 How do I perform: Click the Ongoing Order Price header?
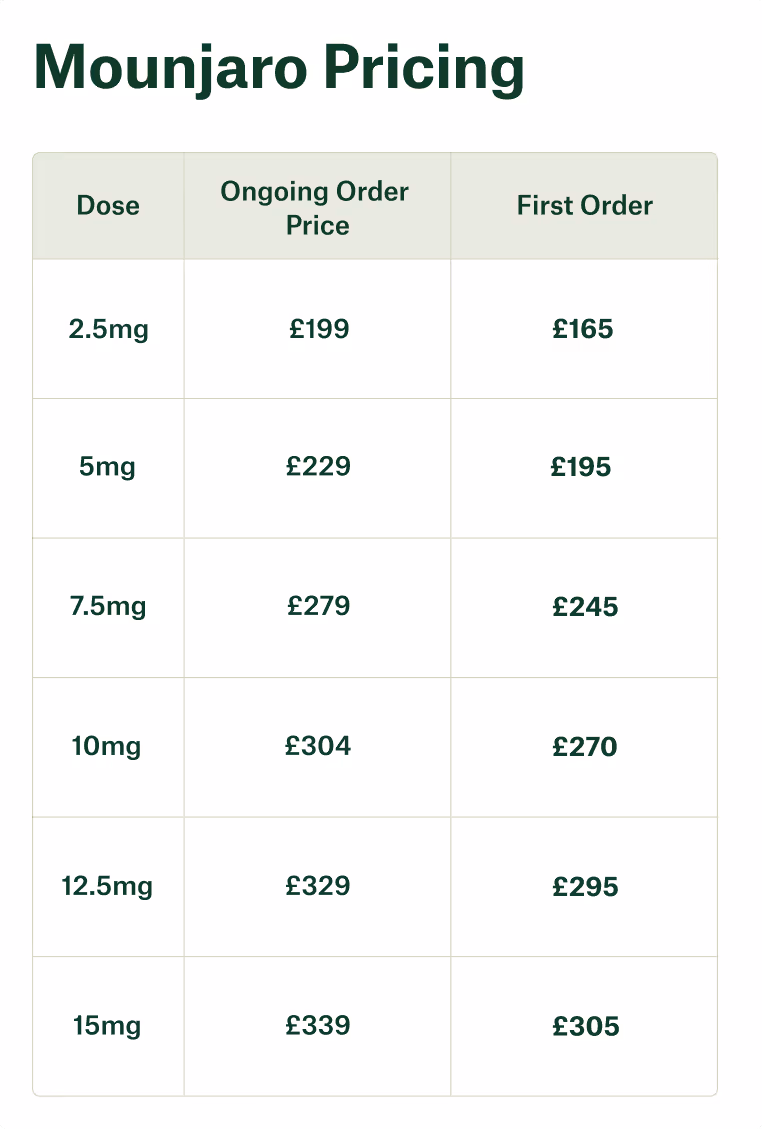[x=315, y=208]
